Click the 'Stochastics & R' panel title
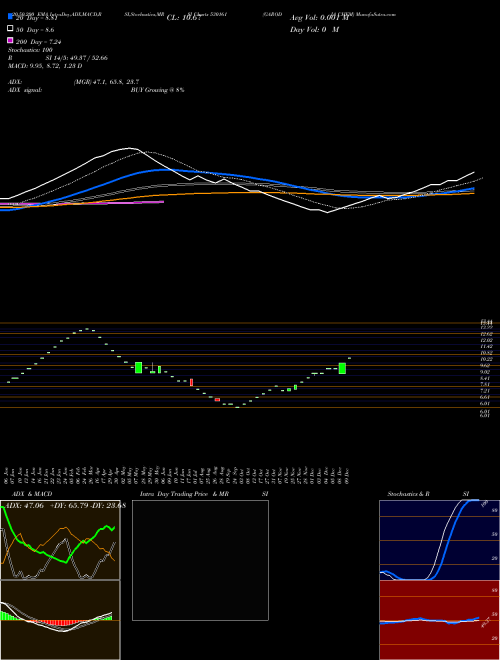 (408, 494)
